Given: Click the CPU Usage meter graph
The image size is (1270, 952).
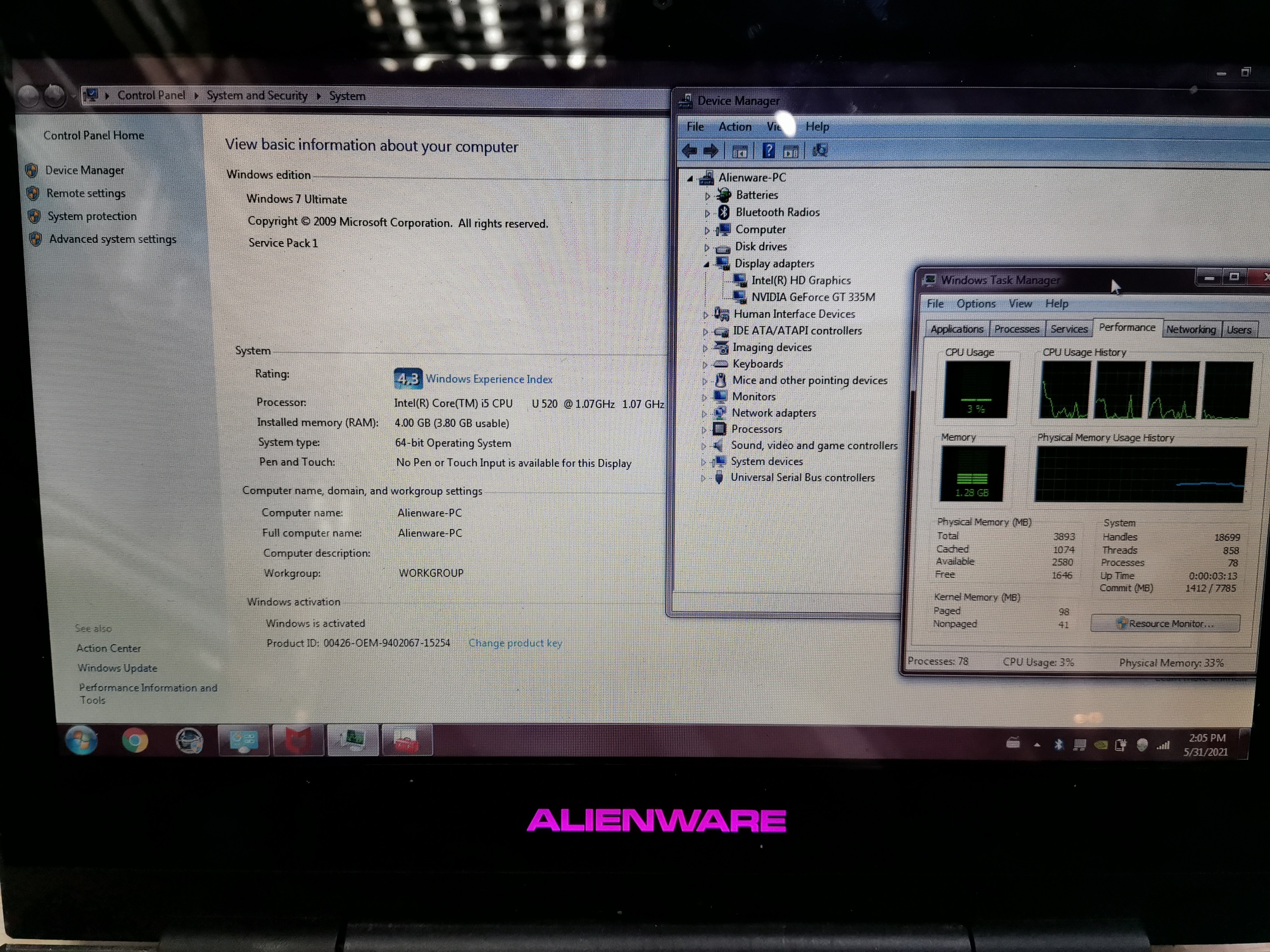Looking at the screenshot, I should coord(977,390).
